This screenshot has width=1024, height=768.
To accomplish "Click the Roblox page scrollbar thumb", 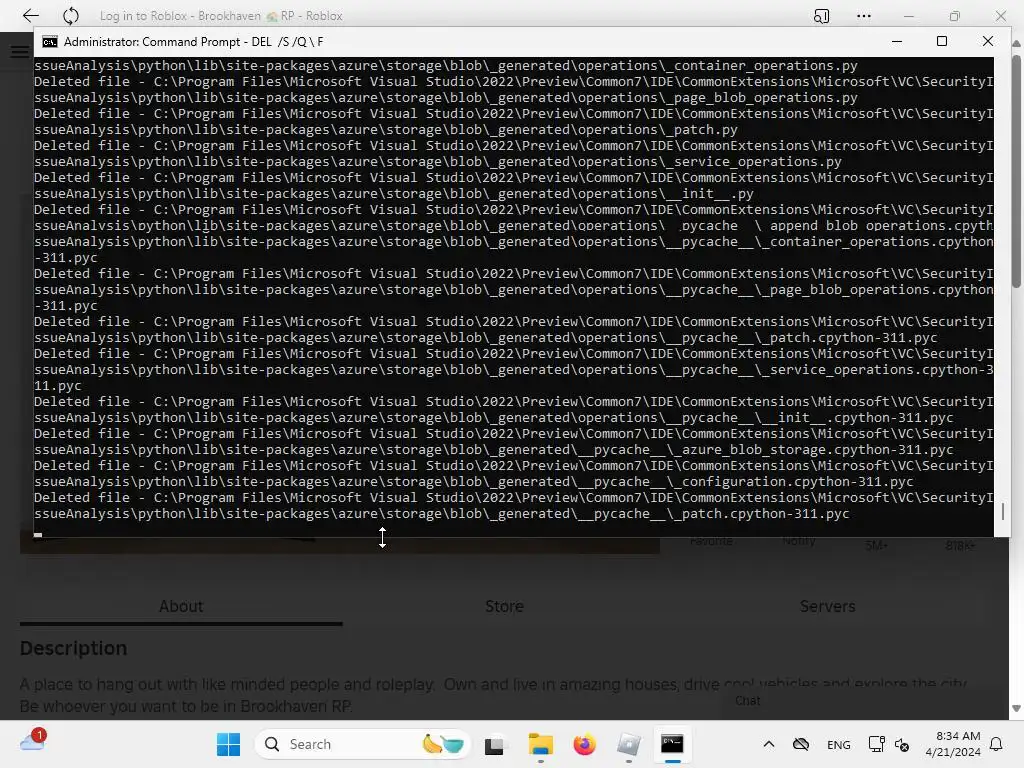I will pyautogui.click(x=1016, y=171).
